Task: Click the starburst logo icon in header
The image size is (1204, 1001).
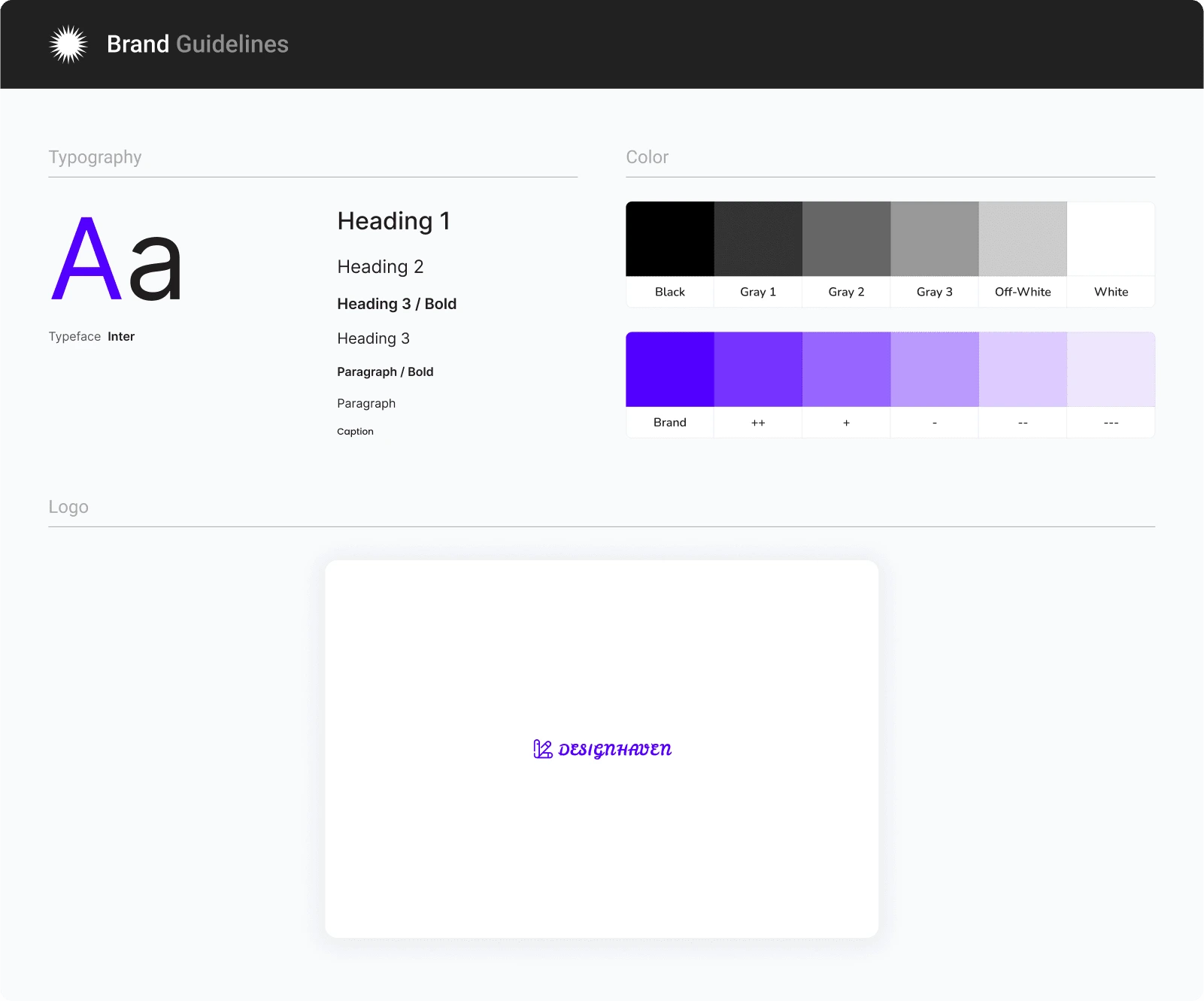Action: [68, 44]
